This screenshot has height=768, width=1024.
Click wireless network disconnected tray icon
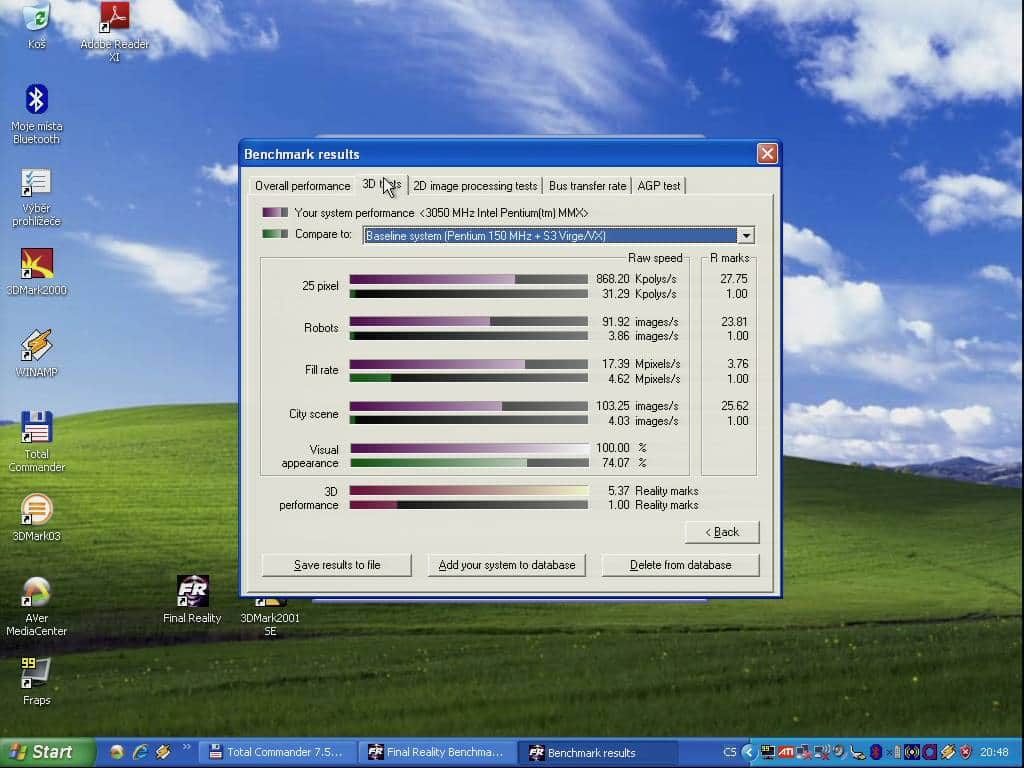point(822,752)
